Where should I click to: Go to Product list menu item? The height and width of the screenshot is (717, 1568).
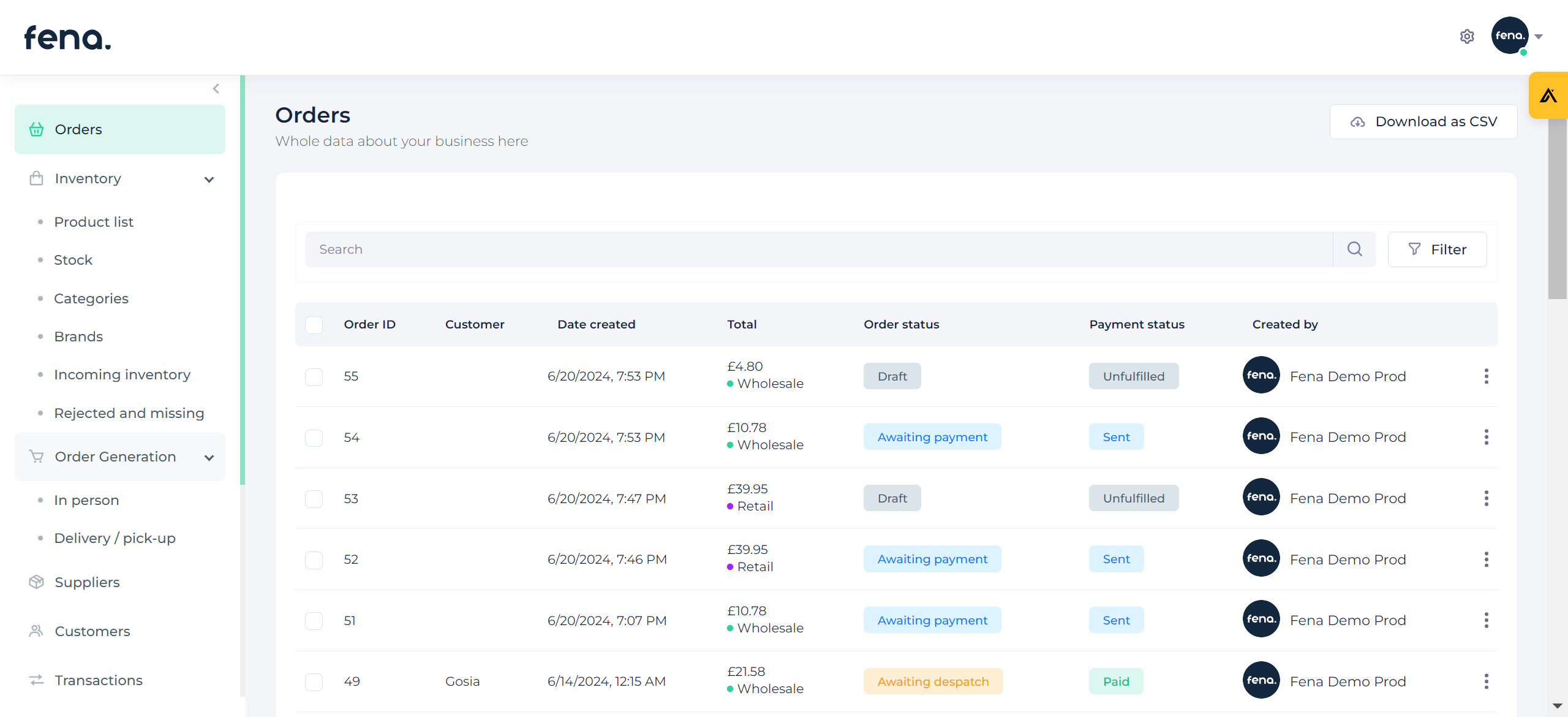[94, 222]
